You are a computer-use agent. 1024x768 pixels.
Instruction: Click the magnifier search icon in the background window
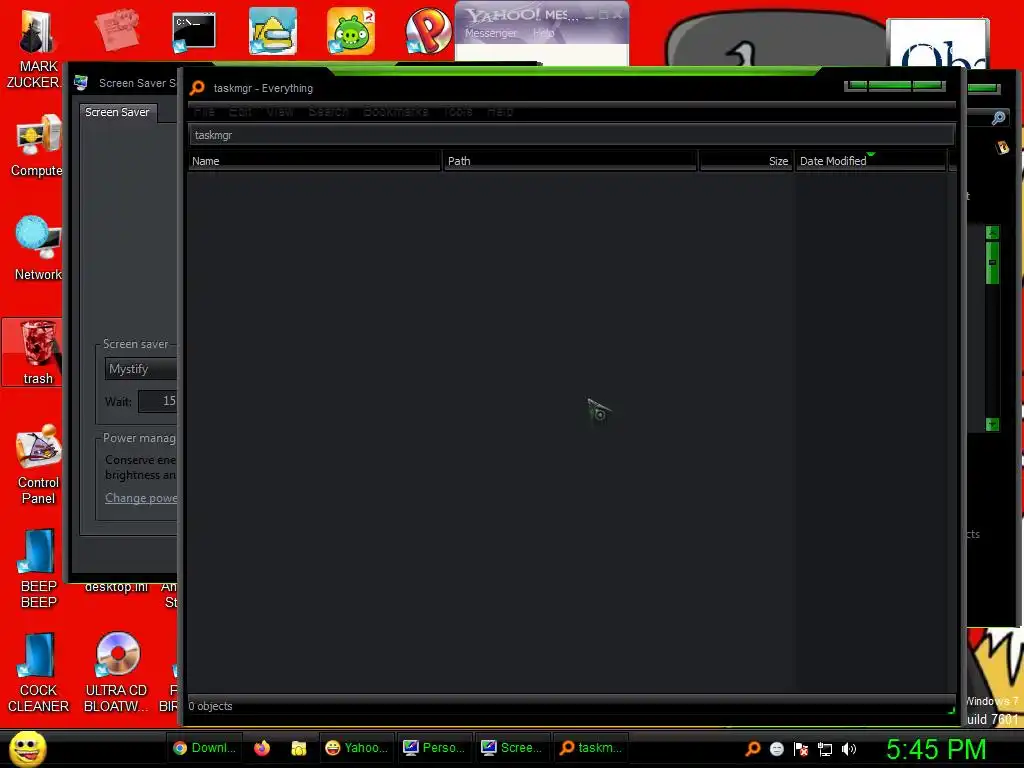click(x=998, y=118)
